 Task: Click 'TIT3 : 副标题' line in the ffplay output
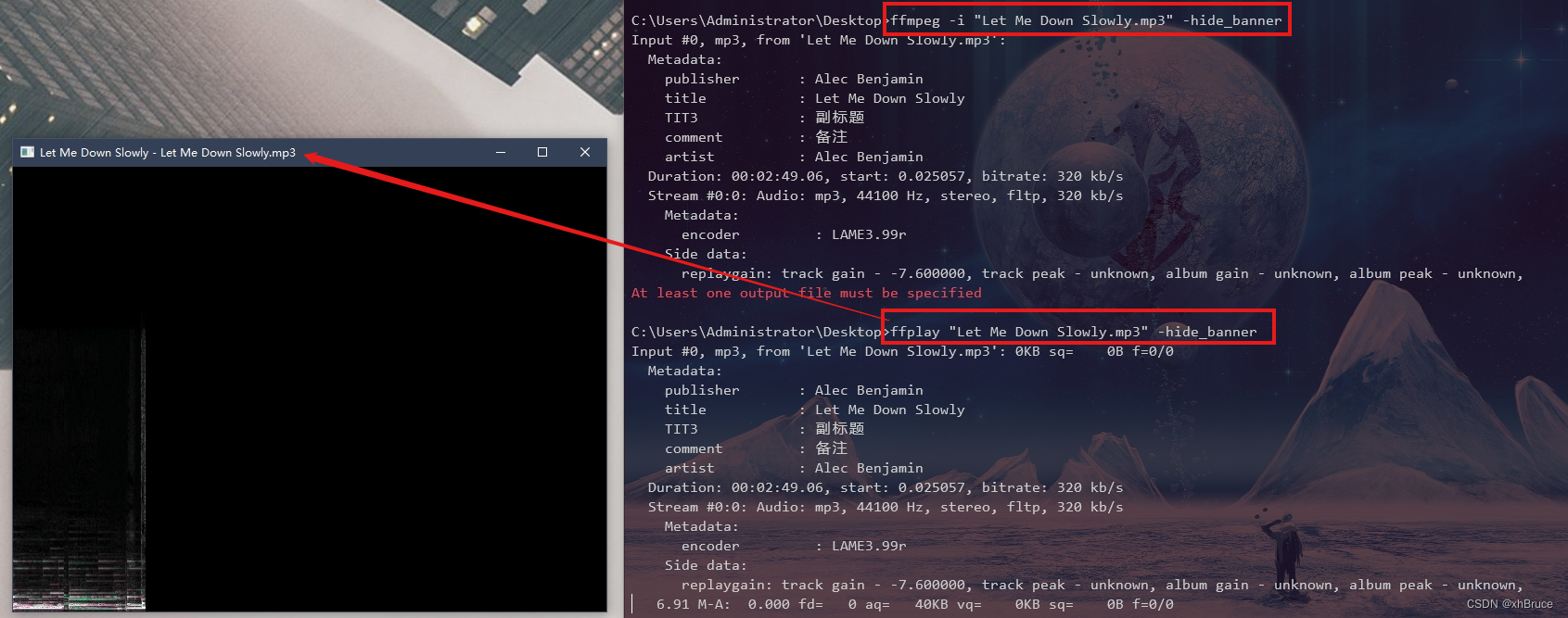click(764, 429)
